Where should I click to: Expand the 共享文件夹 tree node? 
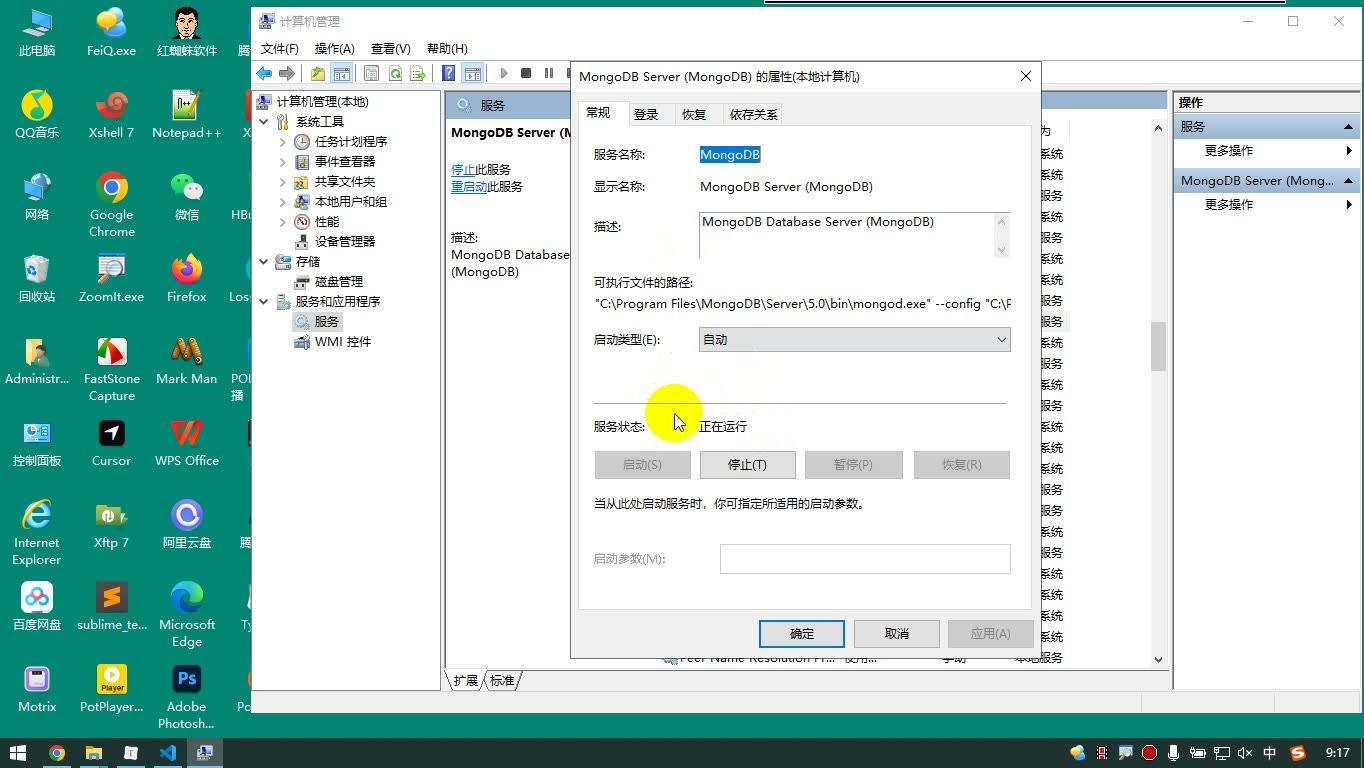(x=283, y=182)
